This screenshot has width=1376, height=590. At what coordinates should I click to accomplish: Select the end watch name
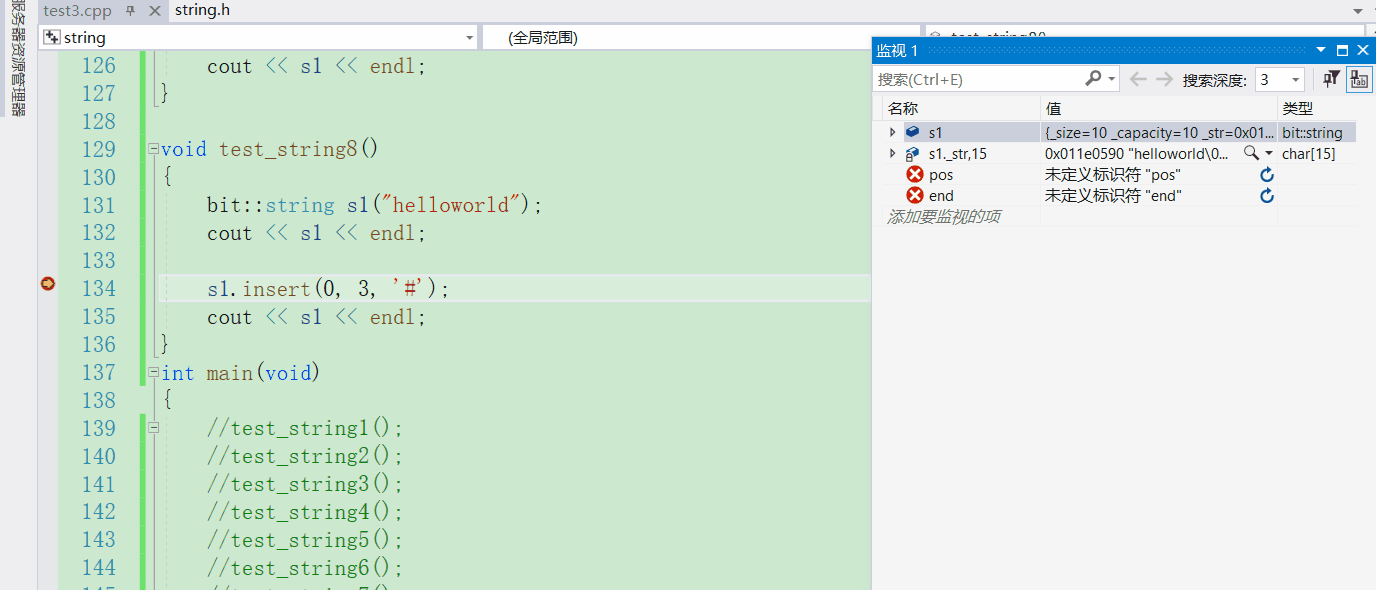point(941,196)
